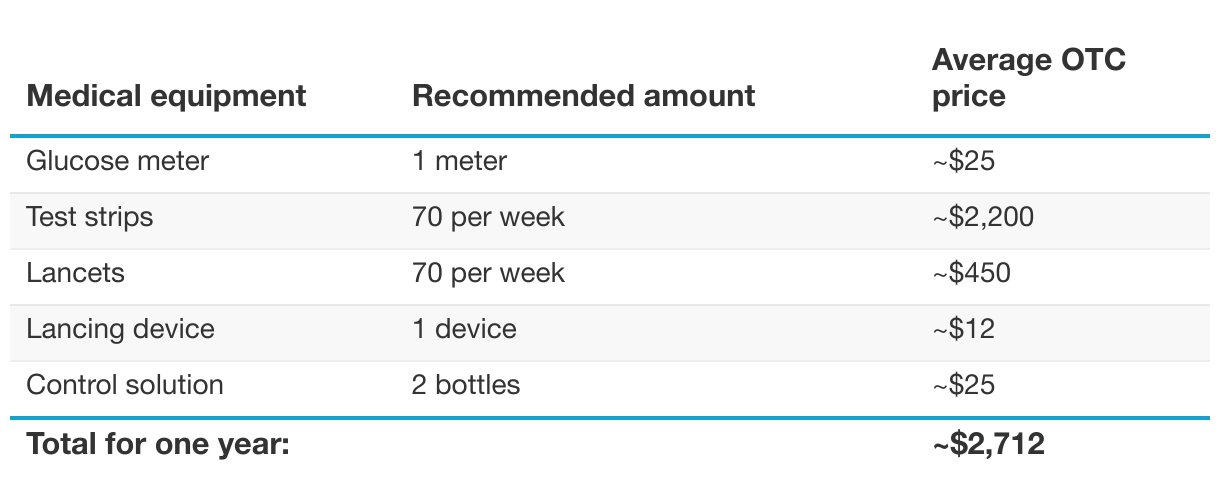
Task: Click the 1 meter amount cell
Action: point(459,161)
